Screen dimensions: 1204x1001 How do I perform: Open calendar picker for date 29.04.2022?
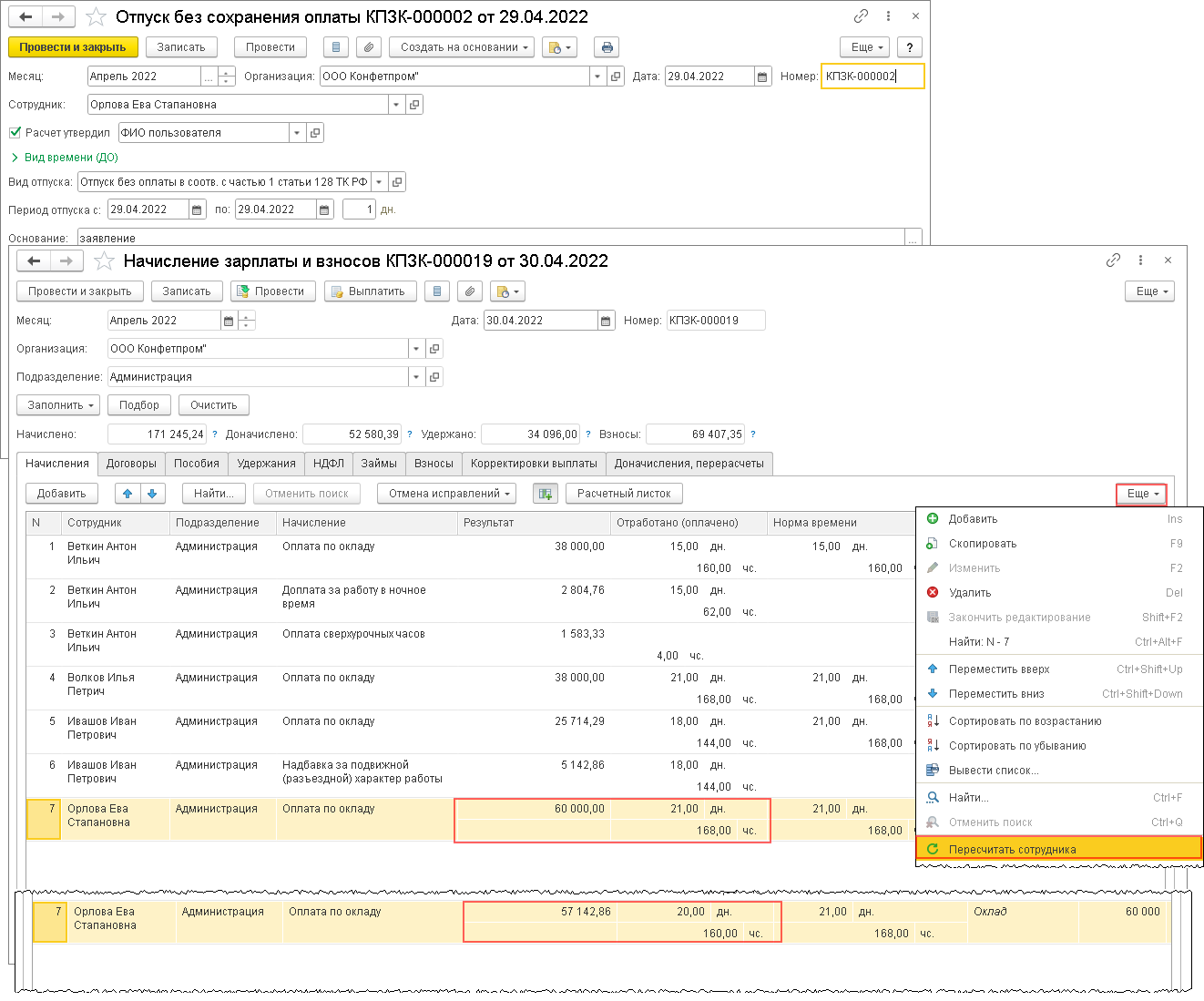(762, 77)
